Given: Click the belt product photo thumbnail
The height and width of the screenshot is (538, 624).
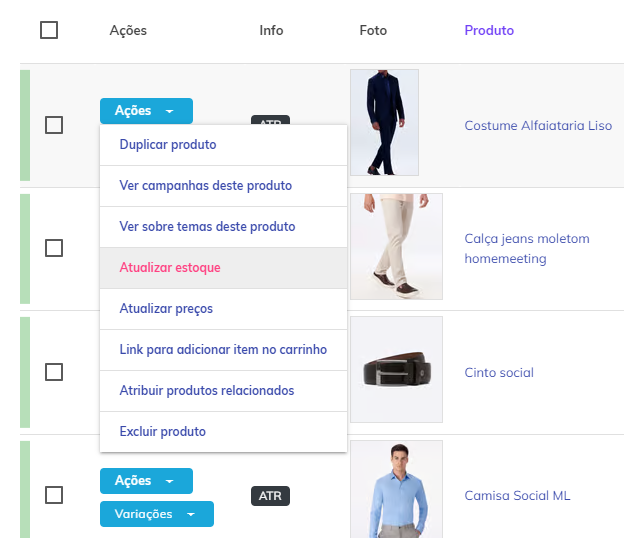Looking at the screenshot, I should (x=396, y=370).
